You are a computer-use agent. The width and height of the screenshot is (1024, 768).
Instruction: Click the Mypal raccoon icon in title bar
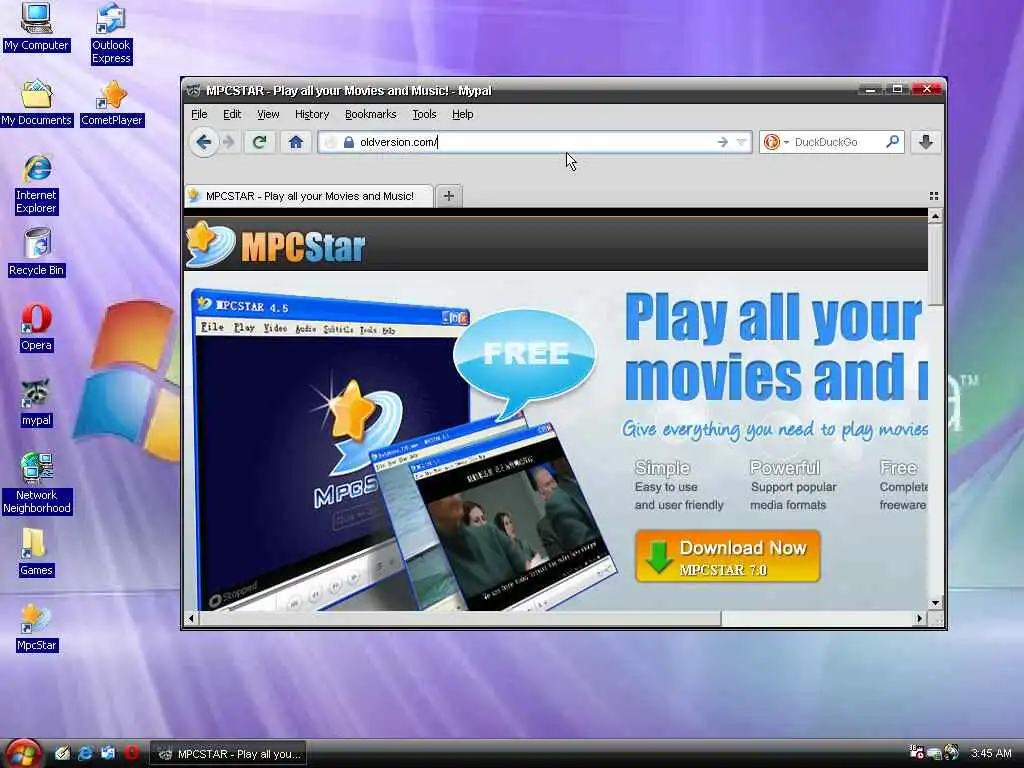(x=193, y=90)
